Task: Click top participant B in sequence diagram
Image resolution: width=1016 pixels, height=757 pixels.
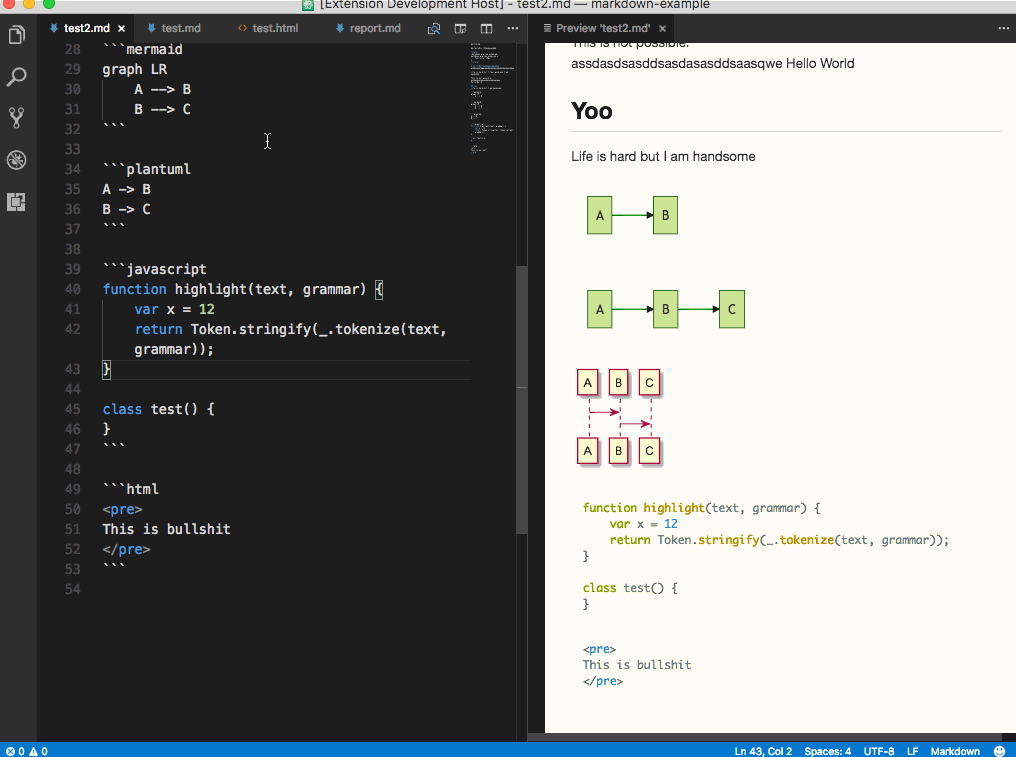Action: [619, 383]
